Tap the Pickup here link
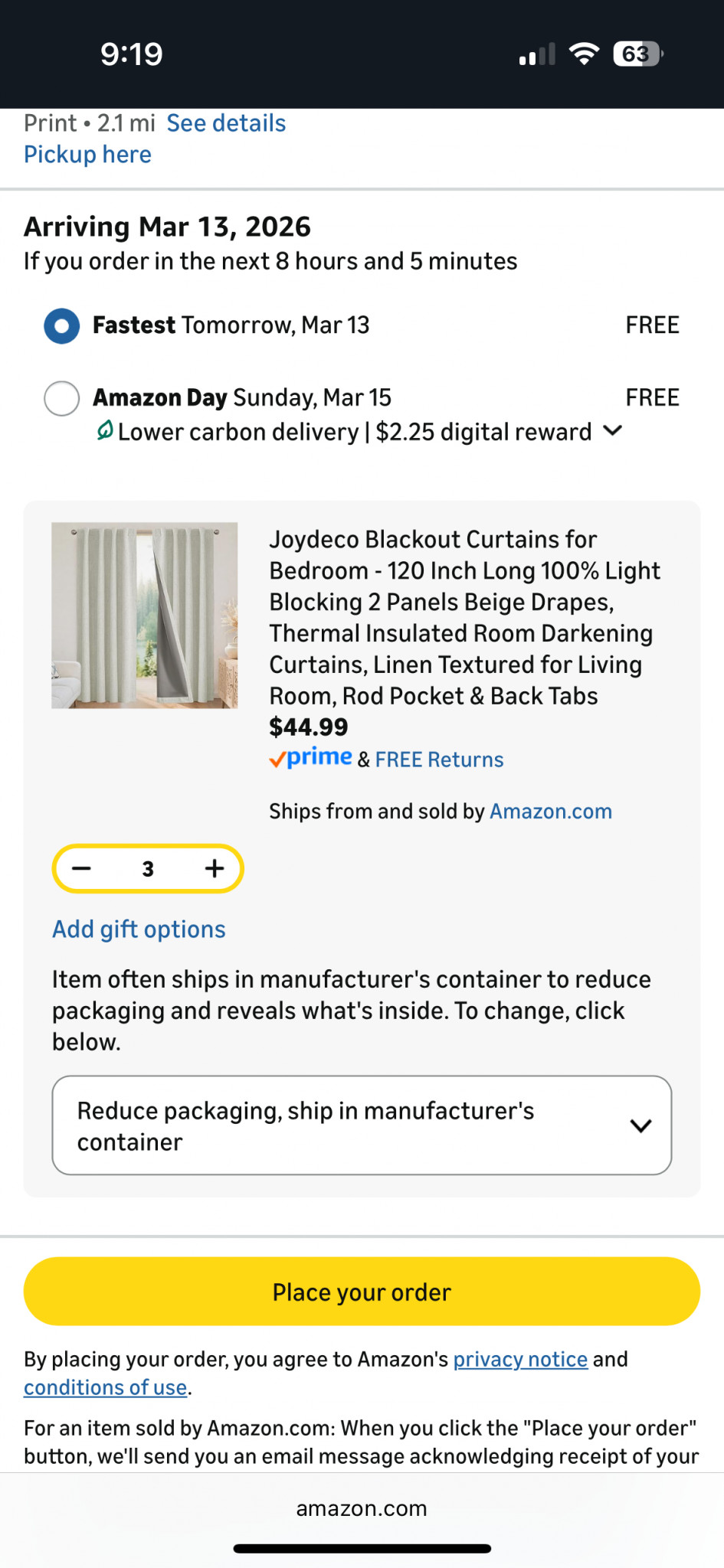Image resolution: width=724 pixels, height=1568 pixels. (x=87, y=155)
